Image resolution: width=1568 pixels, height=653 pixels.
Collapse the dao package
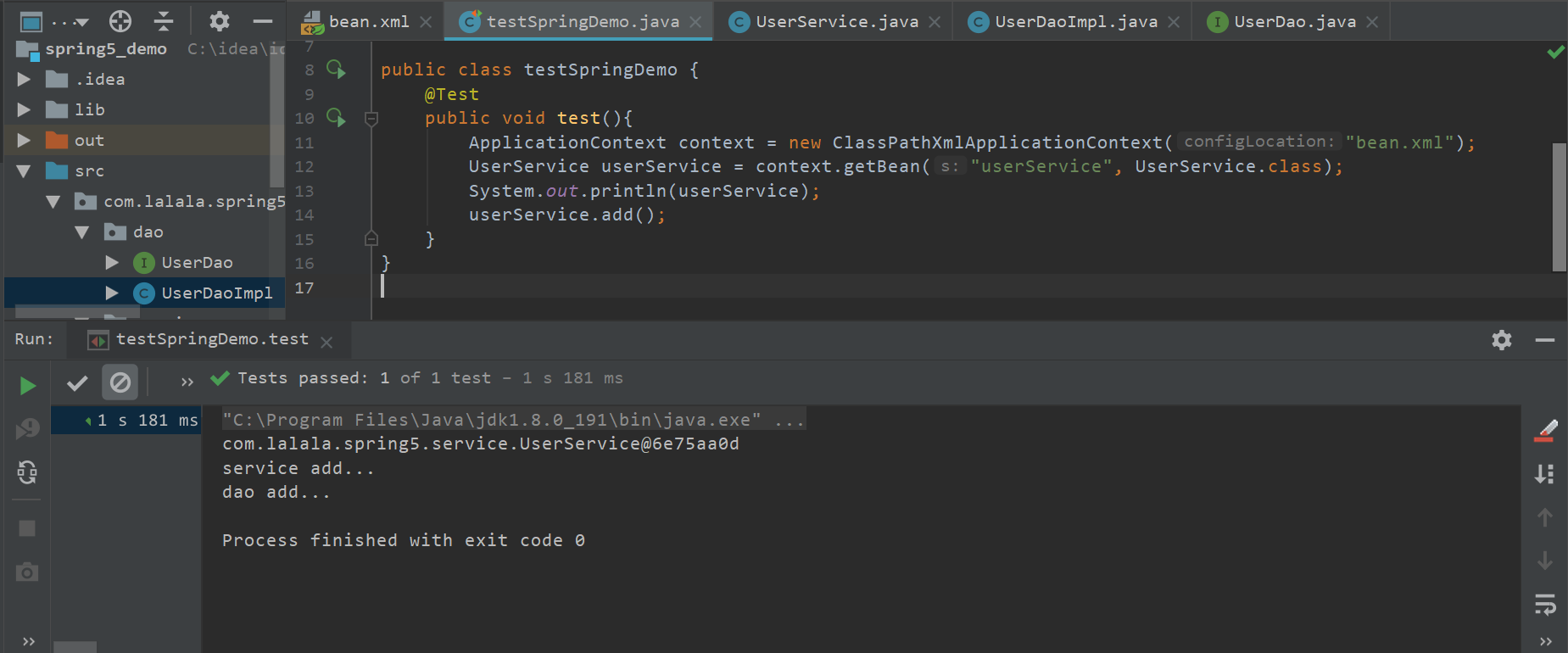pos(82,232)
